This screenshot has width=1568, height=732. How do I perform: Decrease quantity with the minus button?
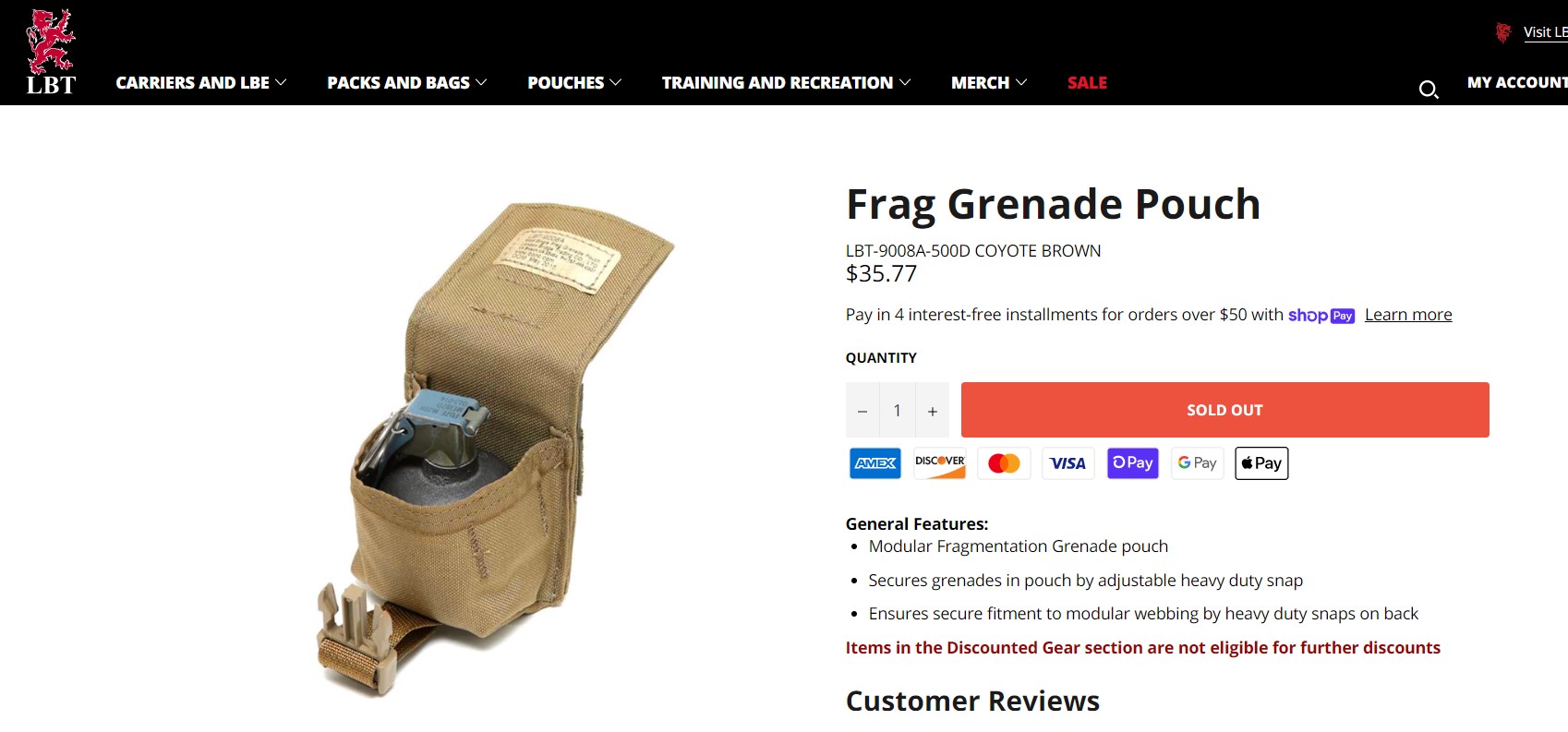tap(862, 411)
